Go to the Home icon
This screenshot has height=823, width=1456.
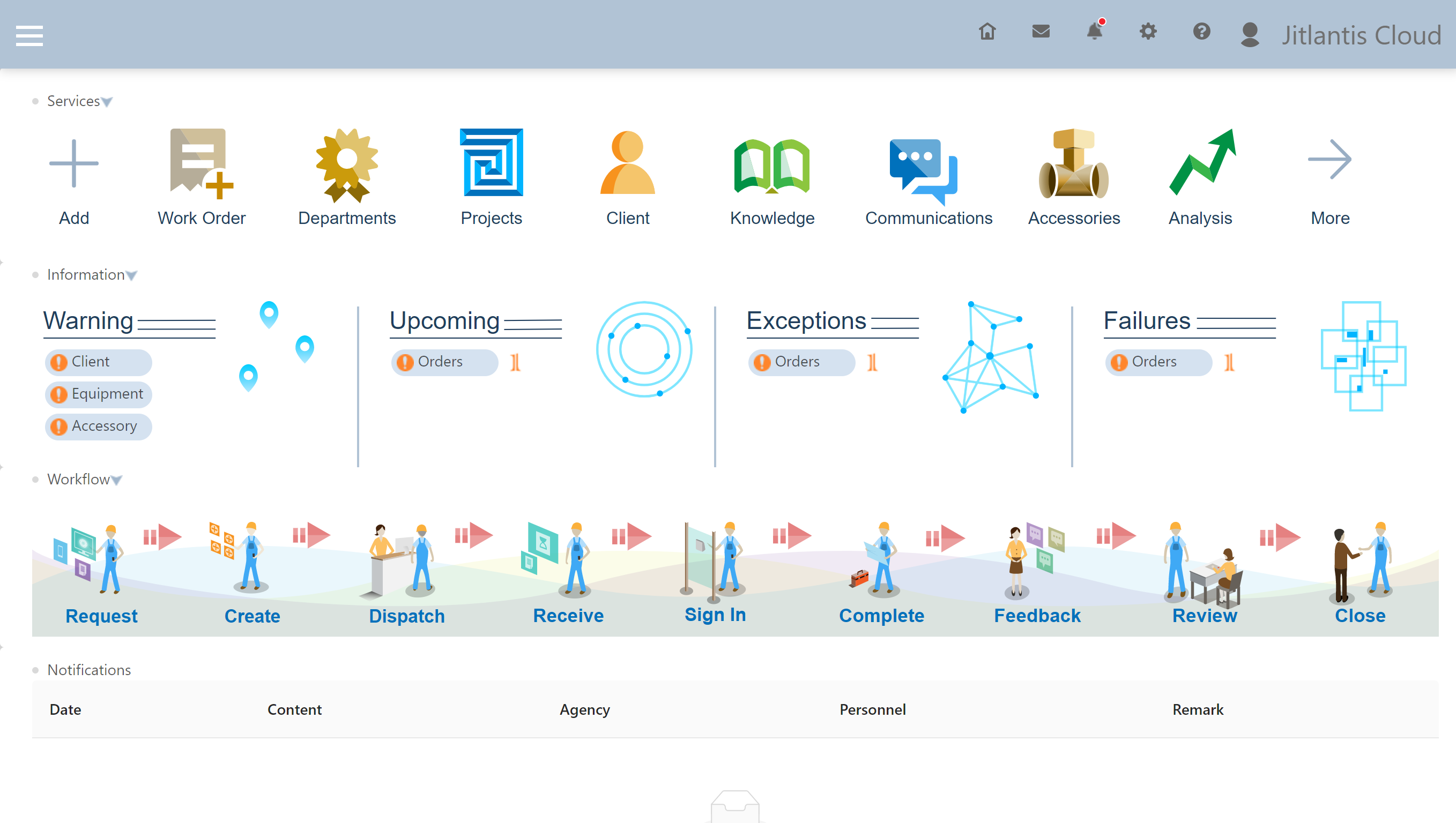pos(987,31)
